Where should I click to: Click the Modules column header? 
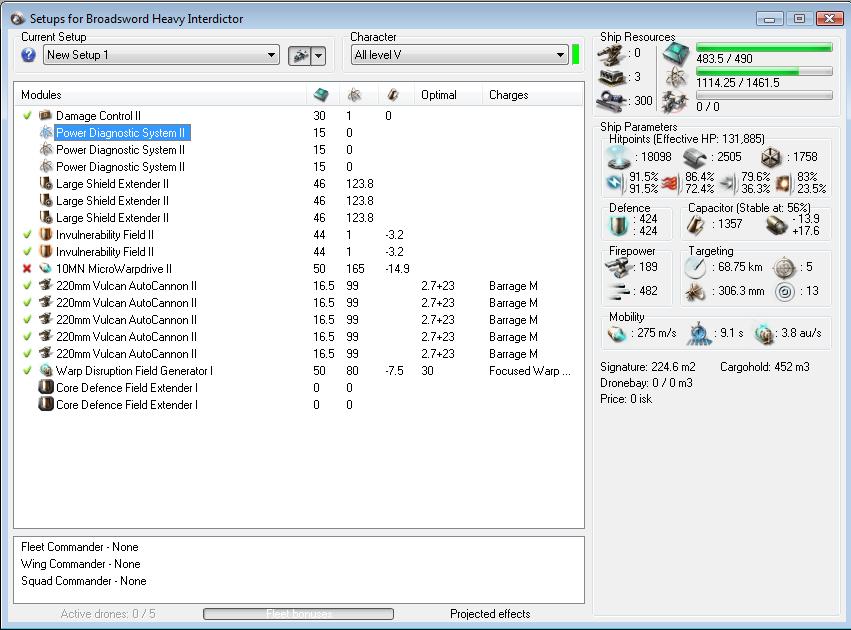click(41, 95)
